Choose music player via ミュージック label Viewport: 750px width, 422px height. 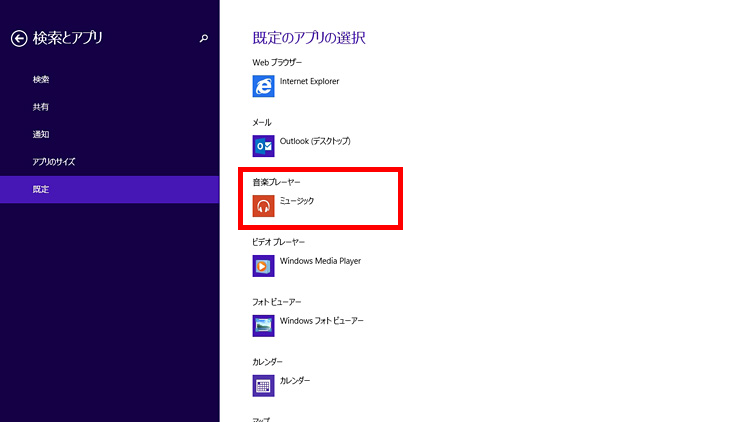tap(297, 201)
